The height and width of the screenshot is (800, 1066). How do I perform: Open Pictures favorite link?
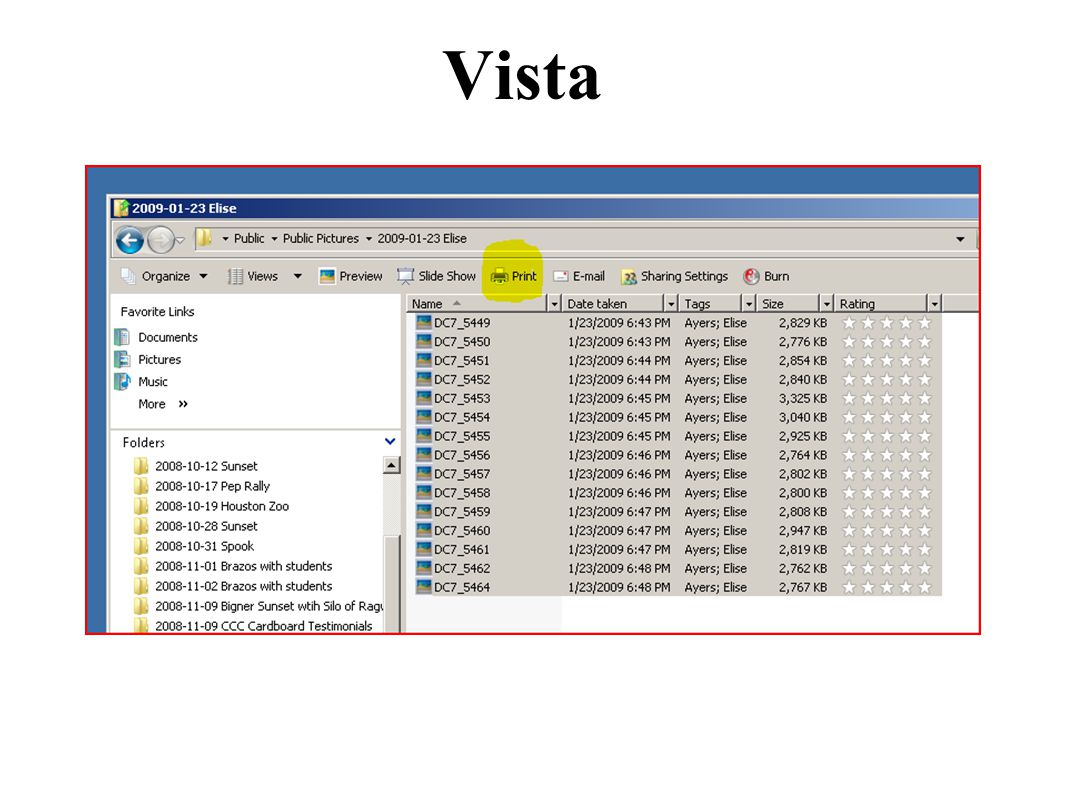point(148,360)
